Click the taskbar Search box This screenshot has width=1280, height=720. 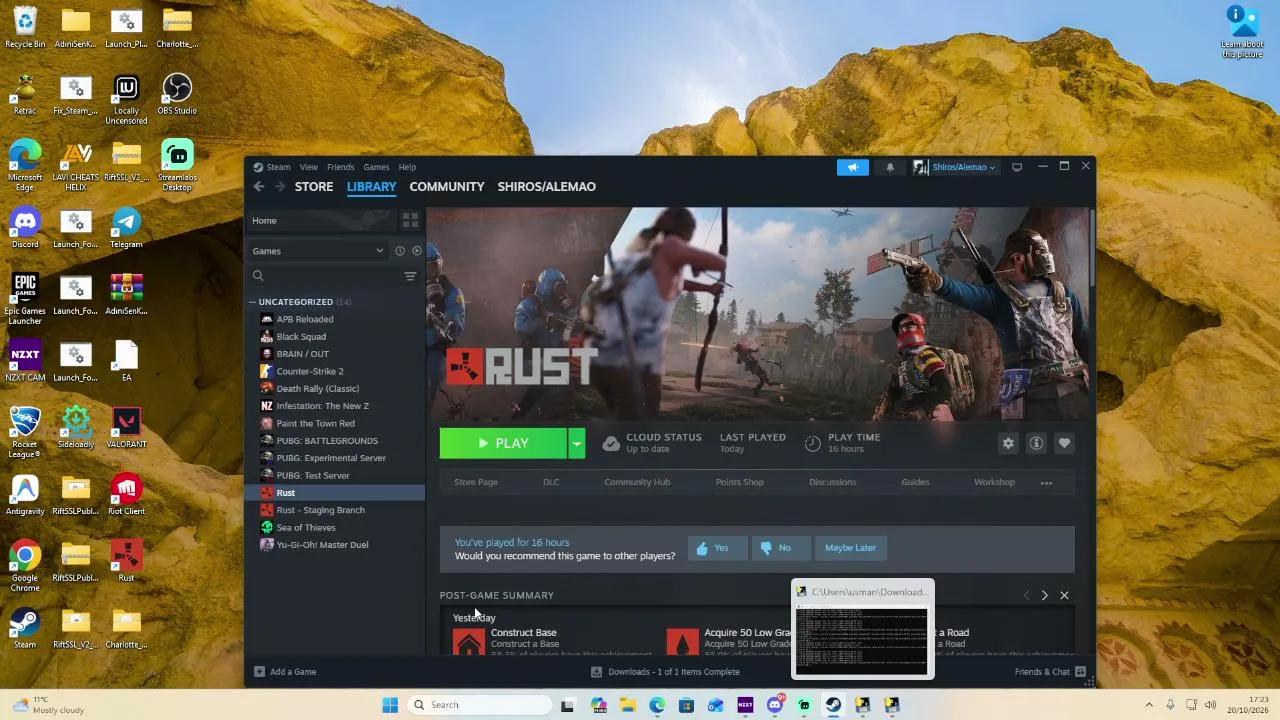tap(480, 705)
